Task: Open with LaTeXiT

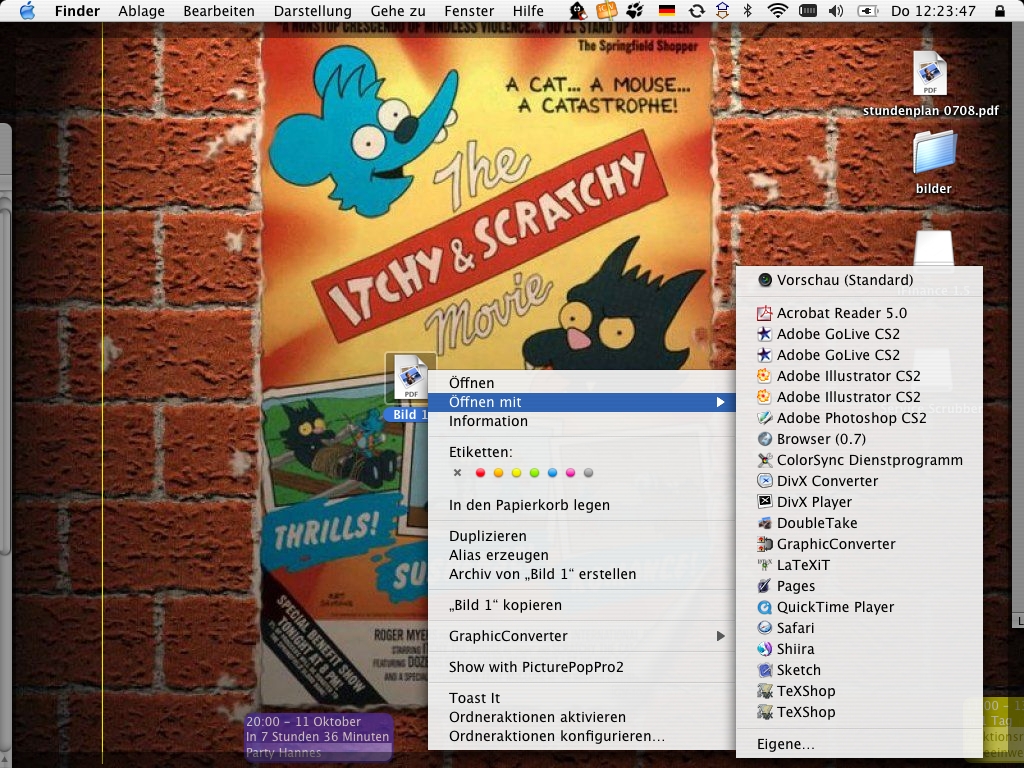Action: [x=859, y=565]
